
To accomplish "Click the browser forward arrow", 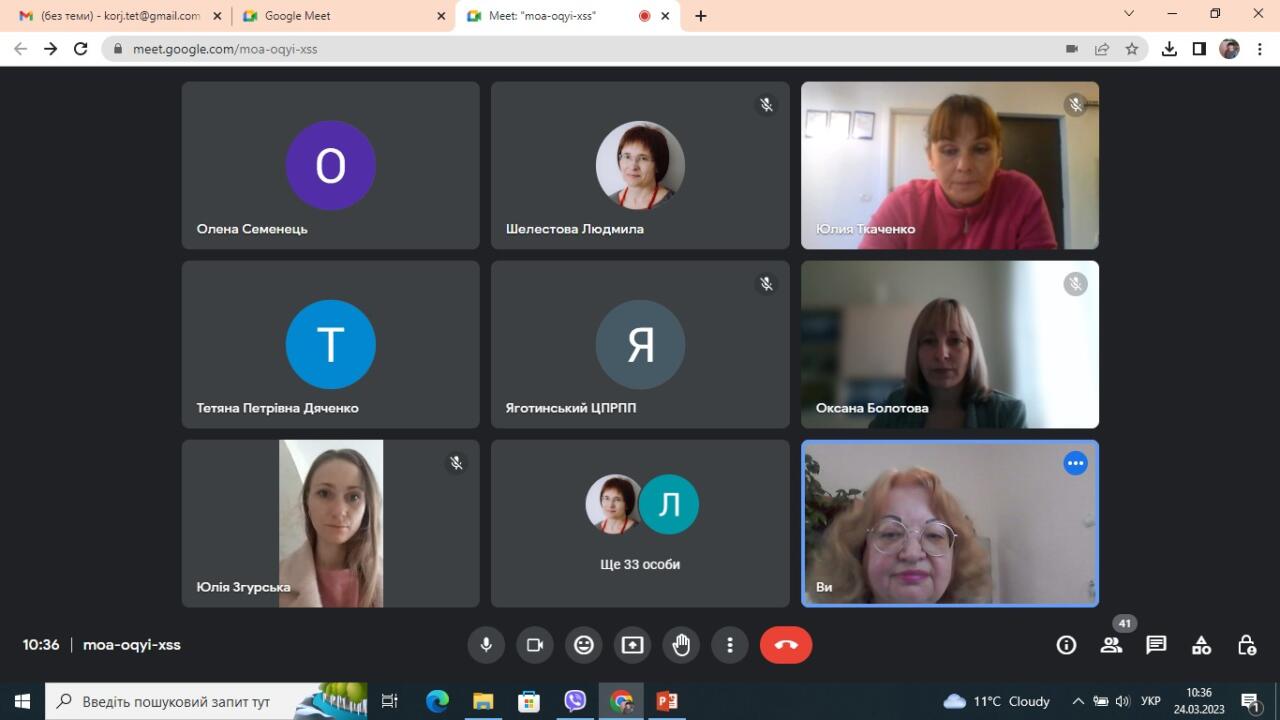I will tap(50, 48).
